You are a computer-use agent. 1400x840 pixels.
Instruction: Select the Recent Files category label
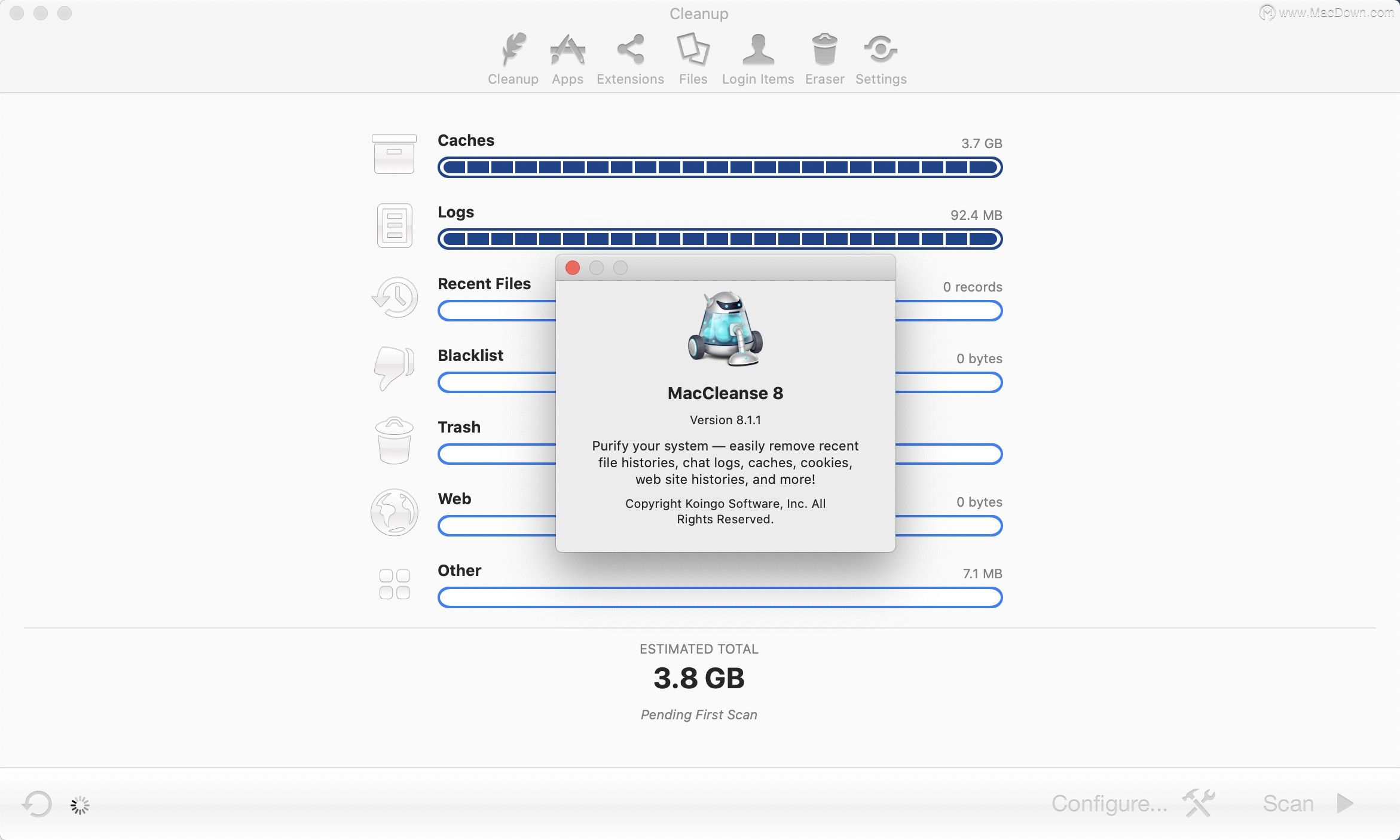point(484,284)
